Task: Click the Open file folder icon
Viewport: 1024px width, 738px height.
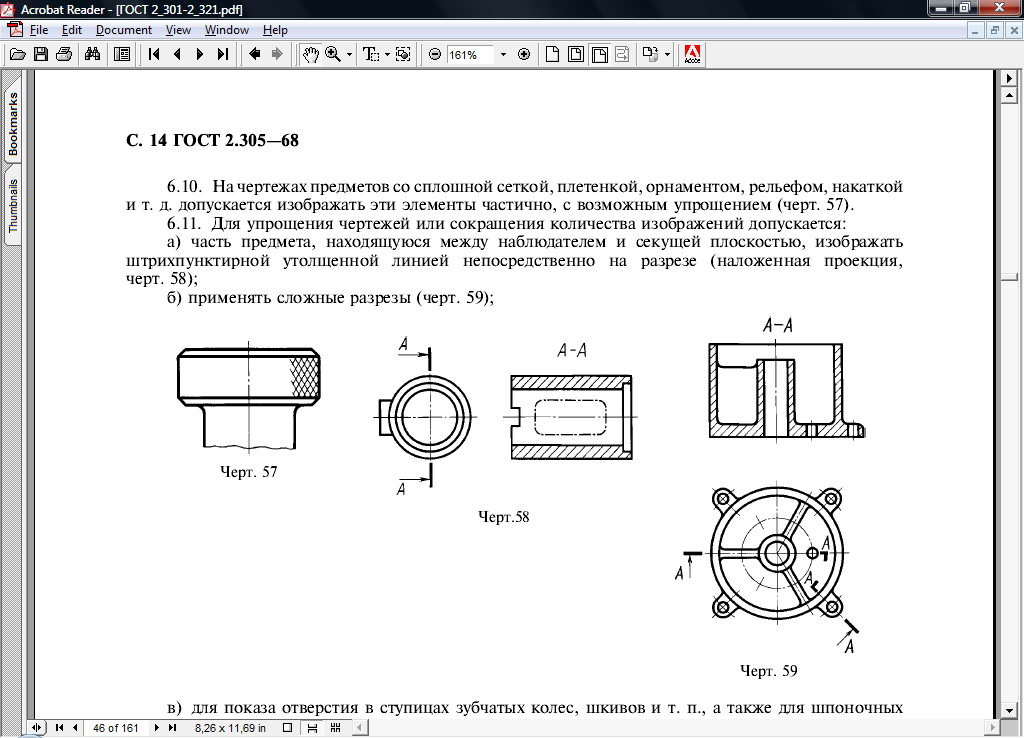Action: click(18, 54)
